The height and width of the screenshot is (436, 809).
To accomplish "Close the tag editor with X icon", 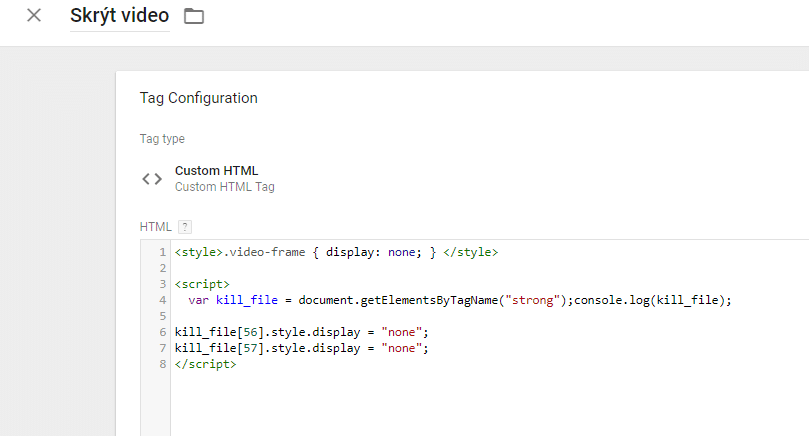I will (x=34, y=15).
